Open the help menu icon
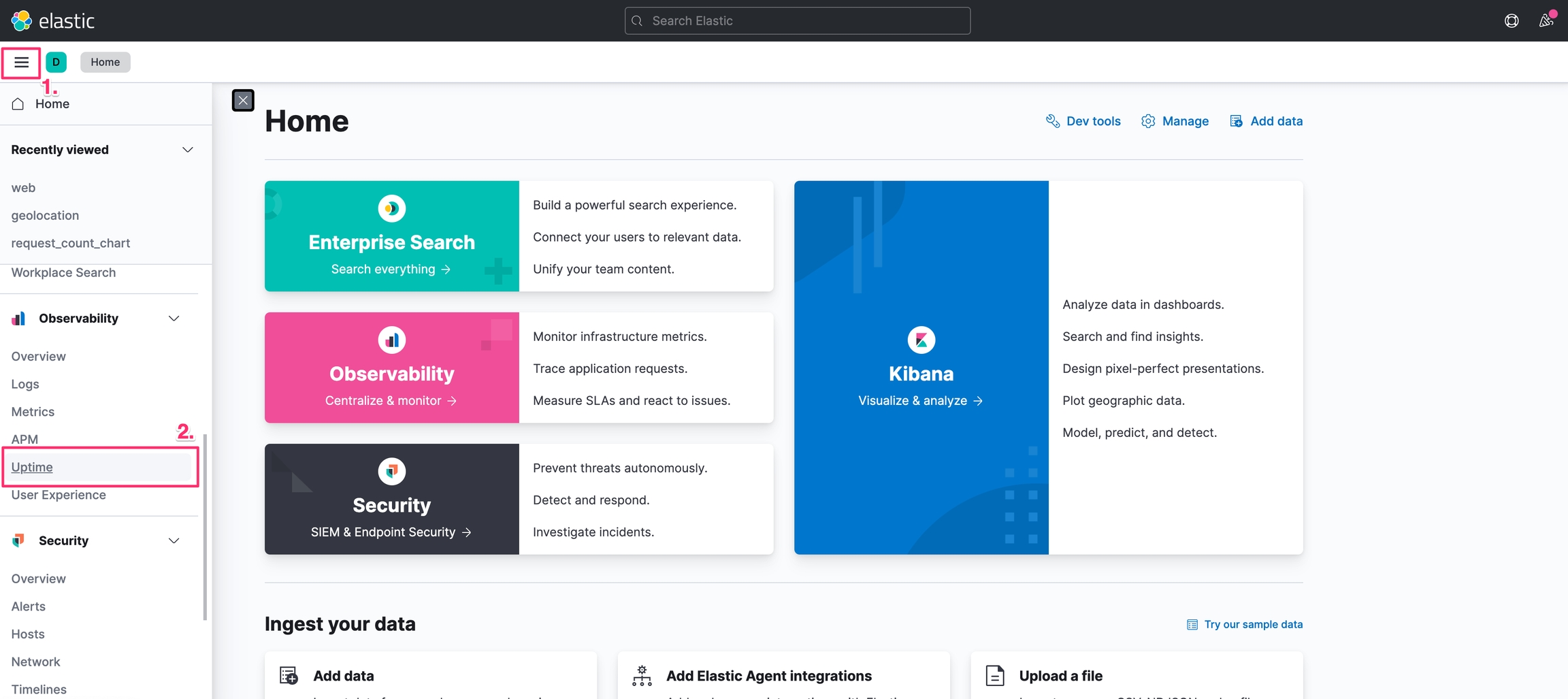Image resolution: width=1568 pixels, height=699 pixels. [1512, 20]
